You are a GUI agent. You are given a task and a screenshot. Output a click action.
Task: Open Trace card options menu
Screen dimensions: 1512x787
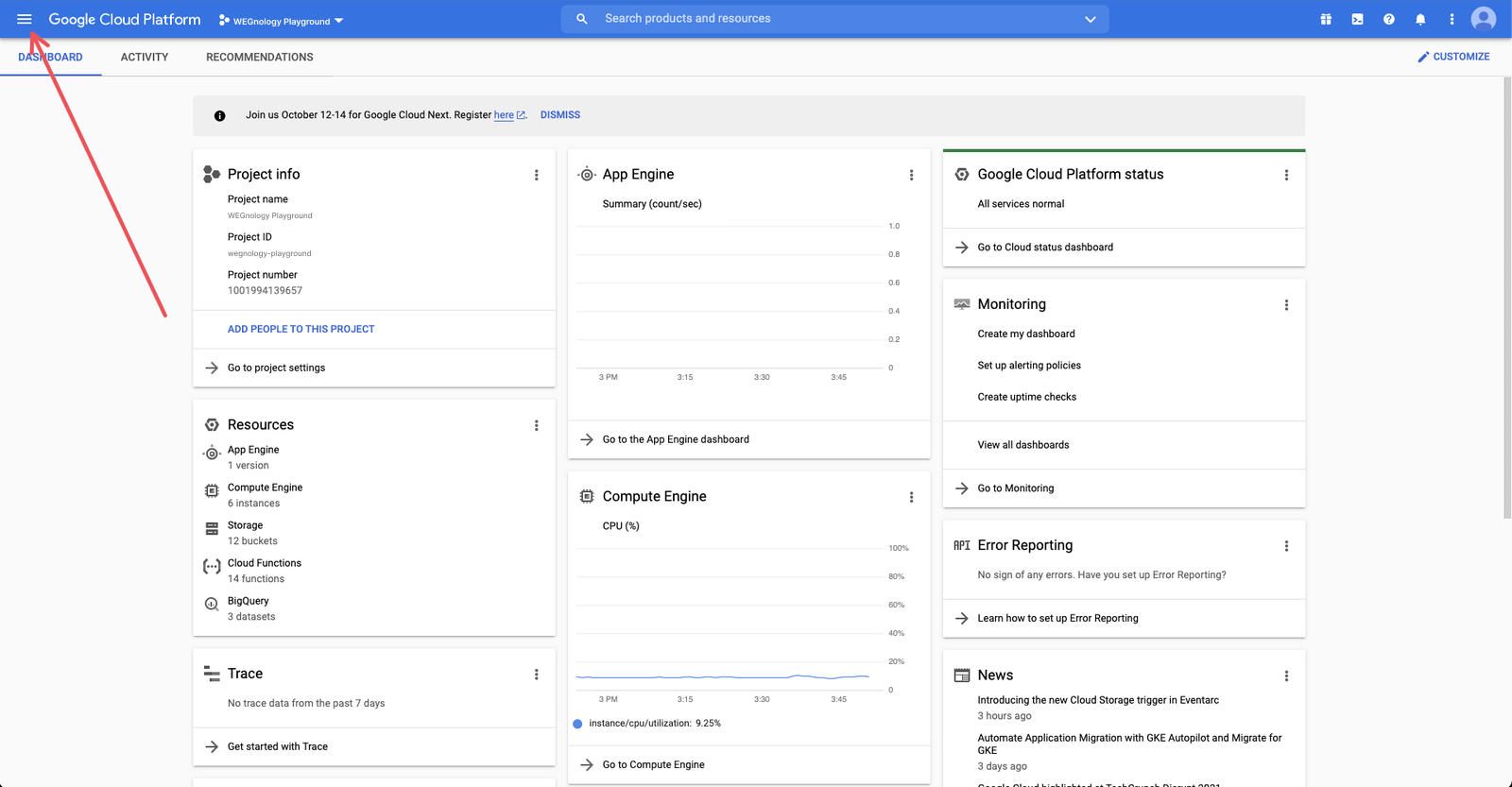537,675
